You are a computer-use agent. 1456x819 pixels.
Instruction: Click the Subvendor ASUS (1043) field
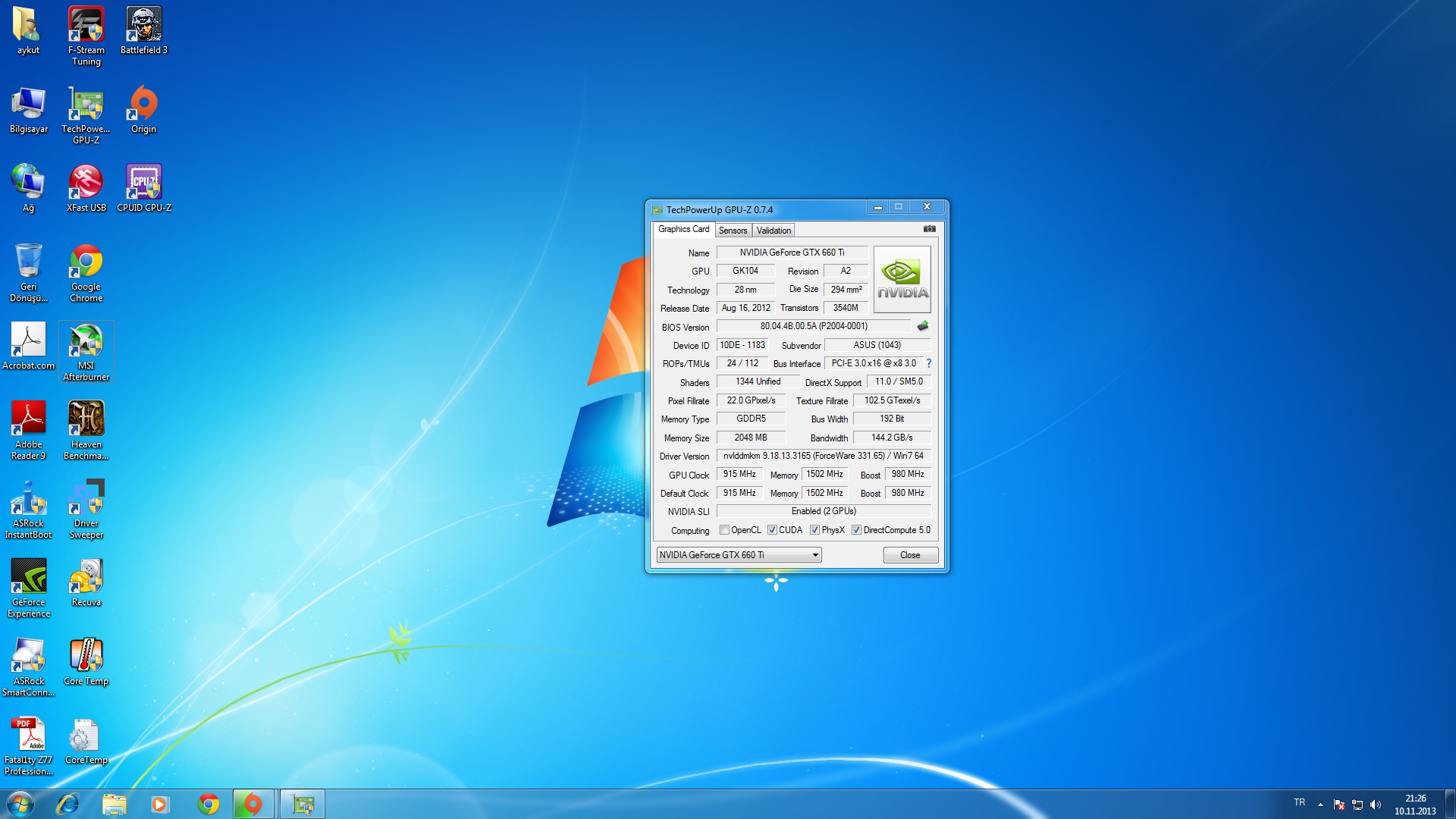877,345
